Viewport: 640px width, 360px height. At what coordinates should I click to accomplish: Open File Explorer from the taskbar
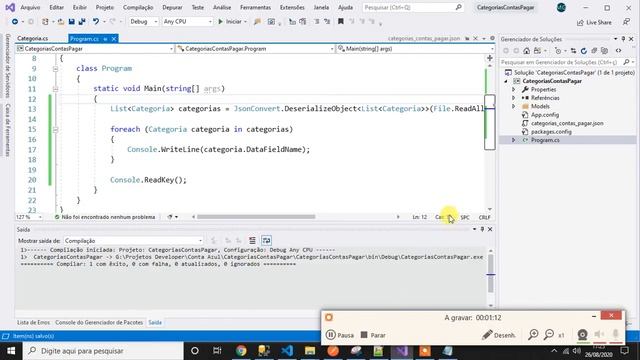(x=310, y=351)
